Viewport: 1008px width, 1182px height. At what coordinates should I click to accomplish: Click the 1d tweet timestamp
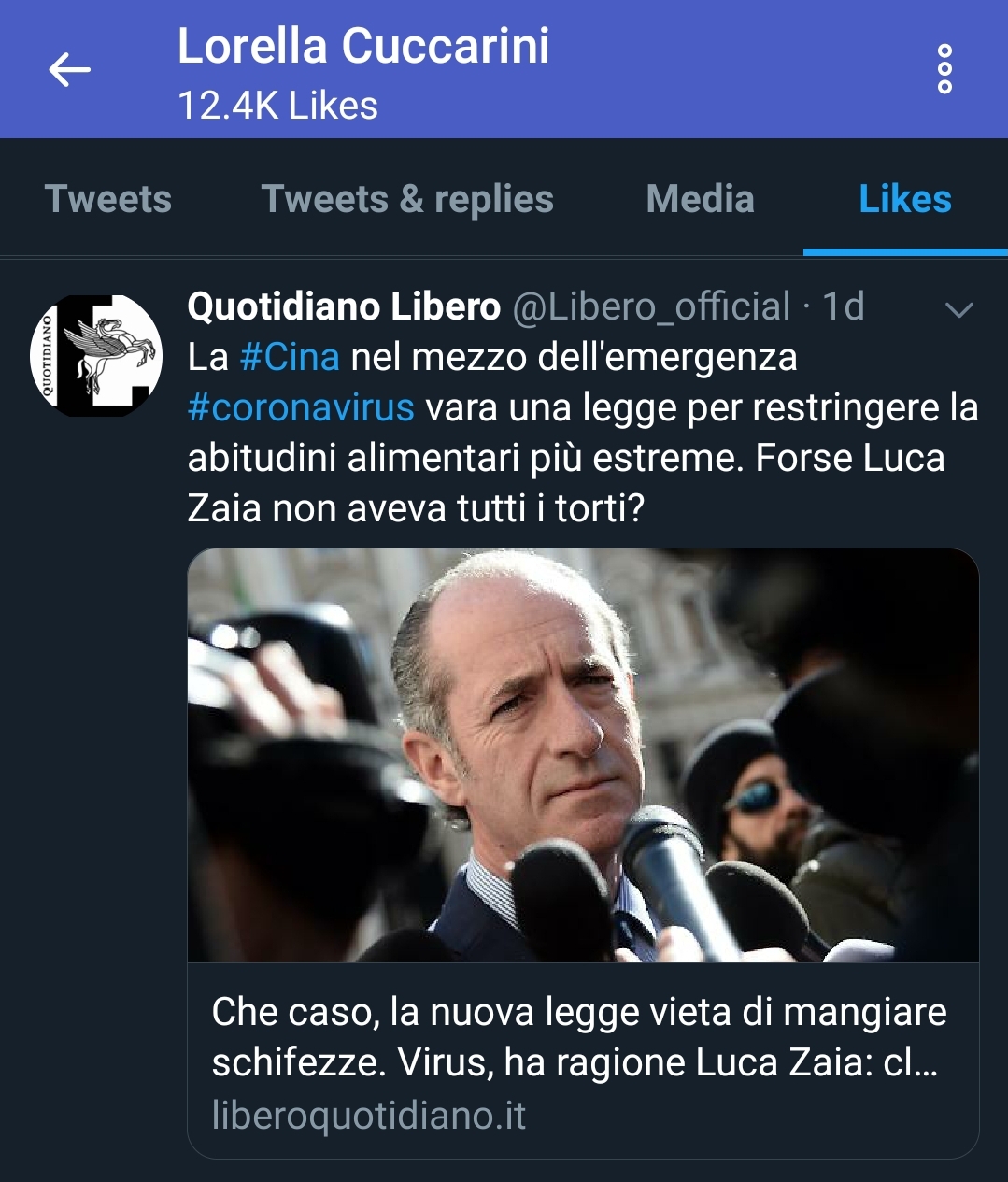(x=843, y=306)
